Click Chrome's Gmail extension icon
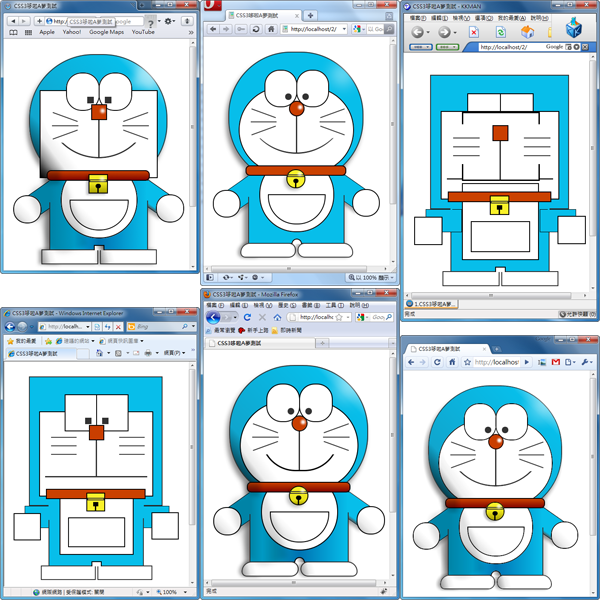 (x=556, y=362)
